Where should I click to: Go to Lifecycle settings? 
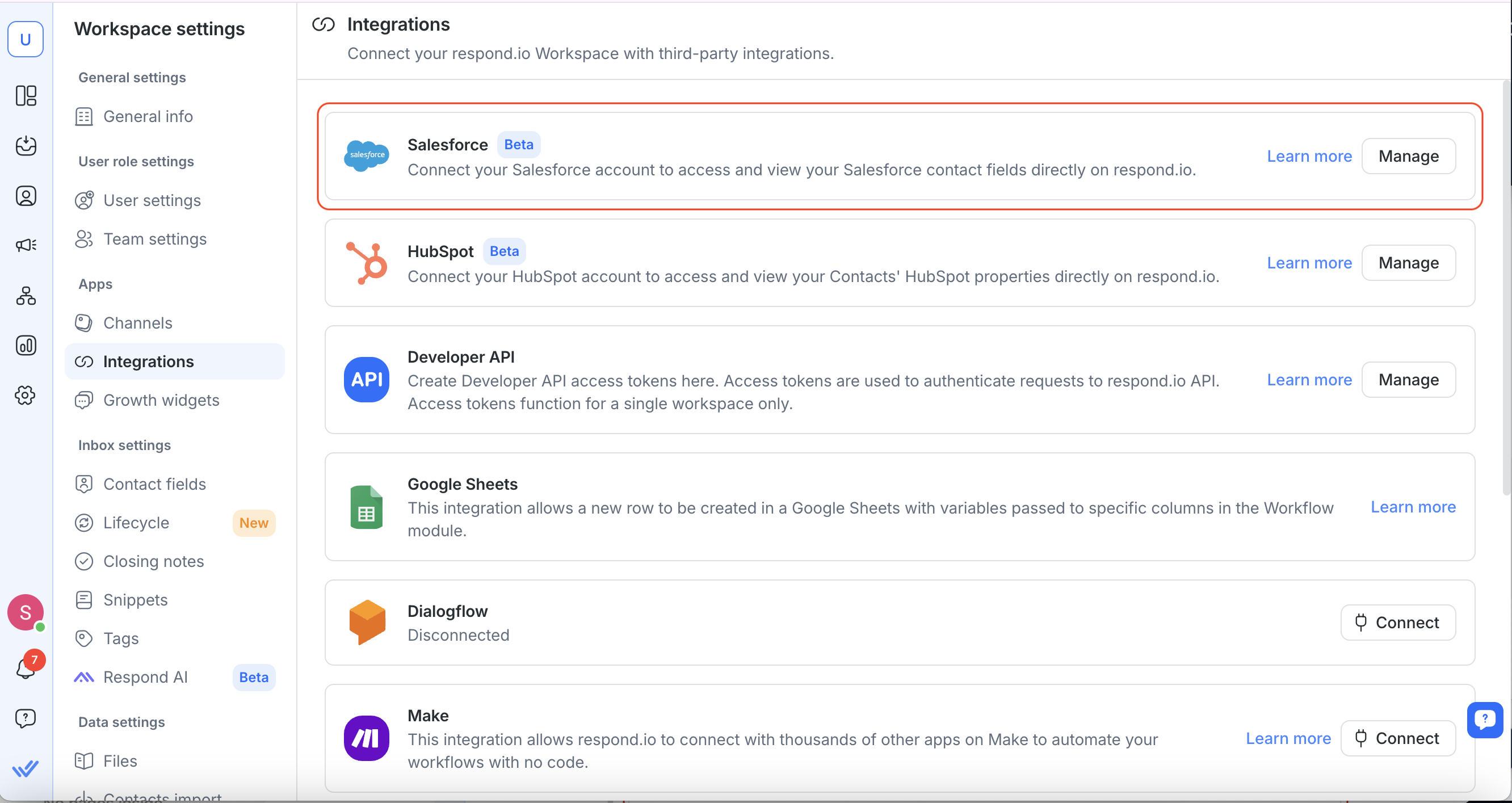coord(136,523)
